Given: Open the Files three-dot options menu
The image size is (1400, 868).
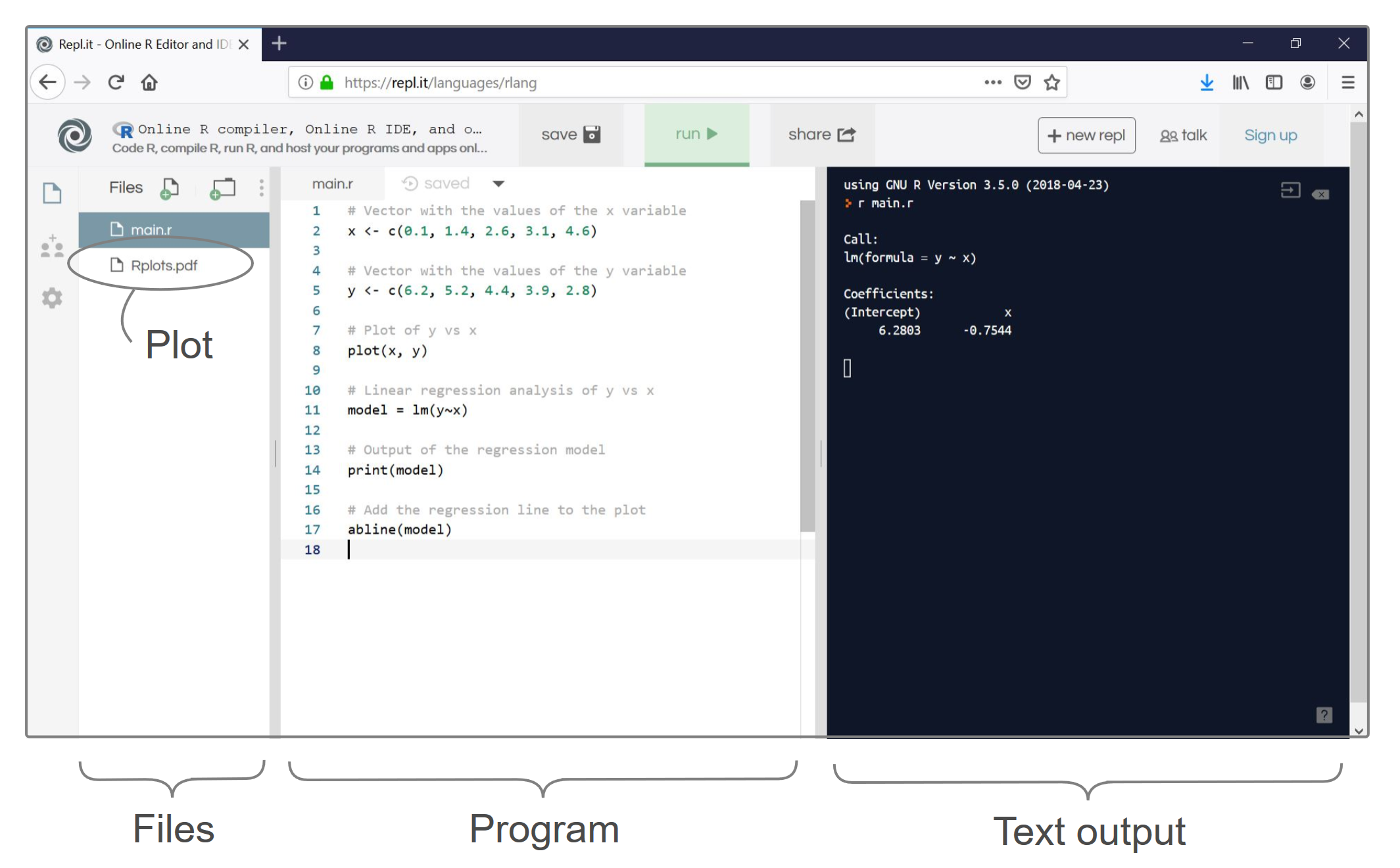Looking at the screenshot, I should [262, 188].
